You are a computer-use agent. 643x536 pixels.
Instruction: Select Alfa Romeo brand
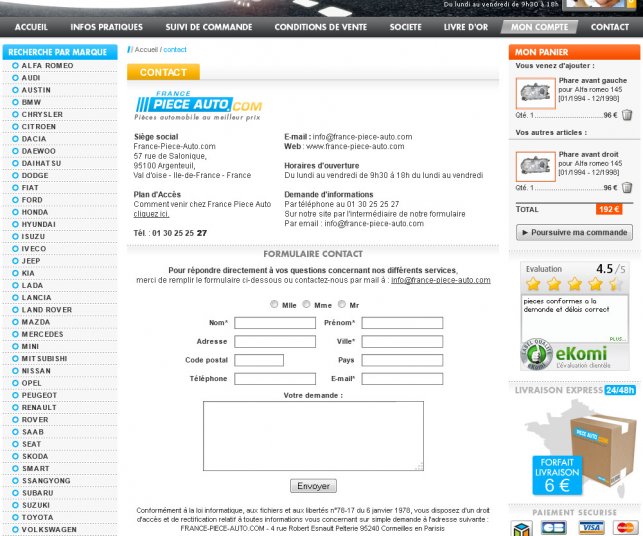click(47, 66)
